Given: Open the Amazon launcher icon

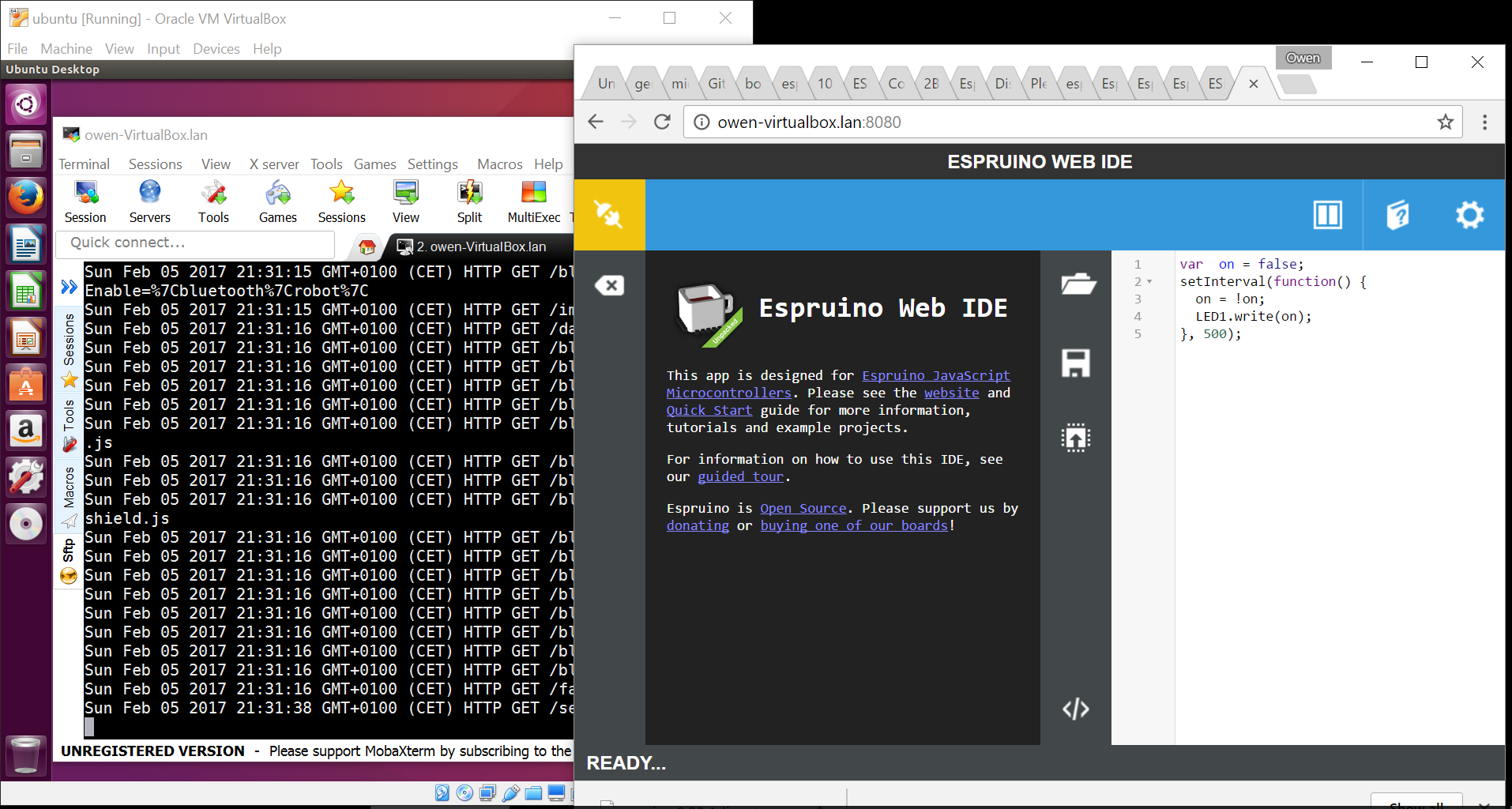Looking at the screenshot, I should point(26,431).
